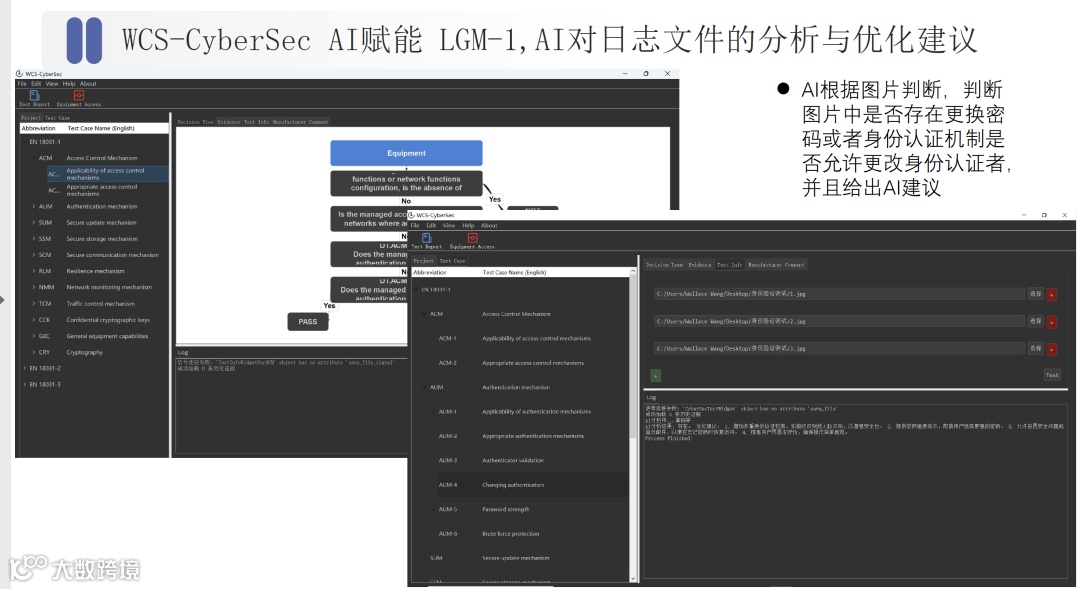Expand CCK node in back window tree
The image size is (1080, 589).
34,320
